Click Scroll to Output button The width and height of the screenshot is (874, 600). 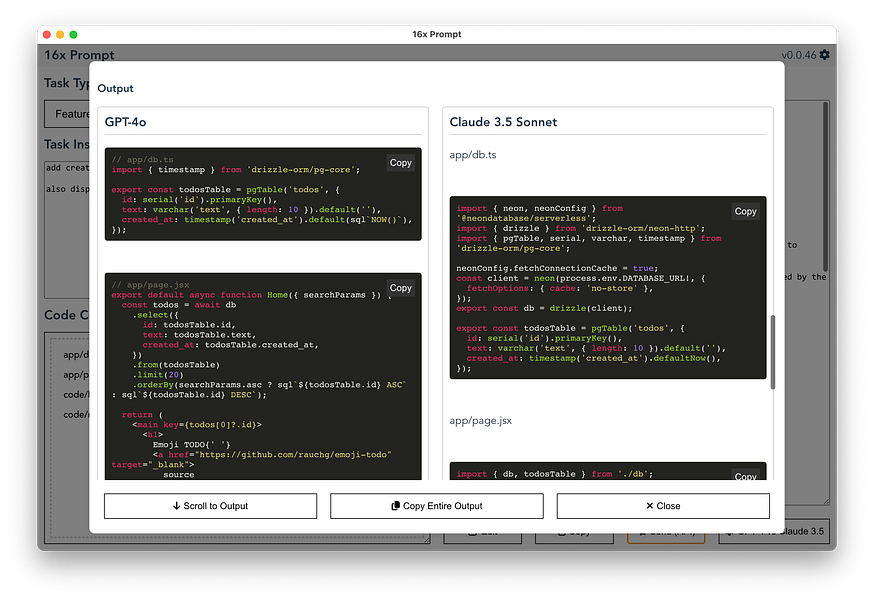[210, 506]
